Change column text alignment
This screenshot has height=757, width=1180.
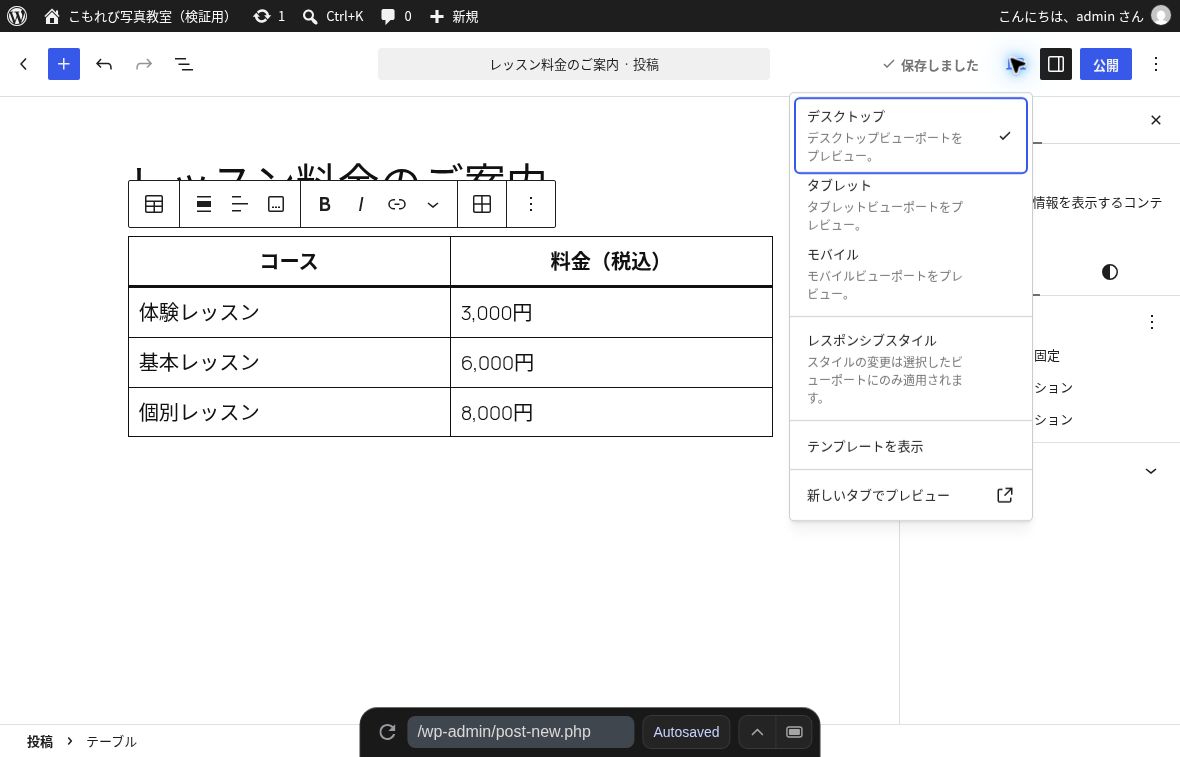coord(239,204)
